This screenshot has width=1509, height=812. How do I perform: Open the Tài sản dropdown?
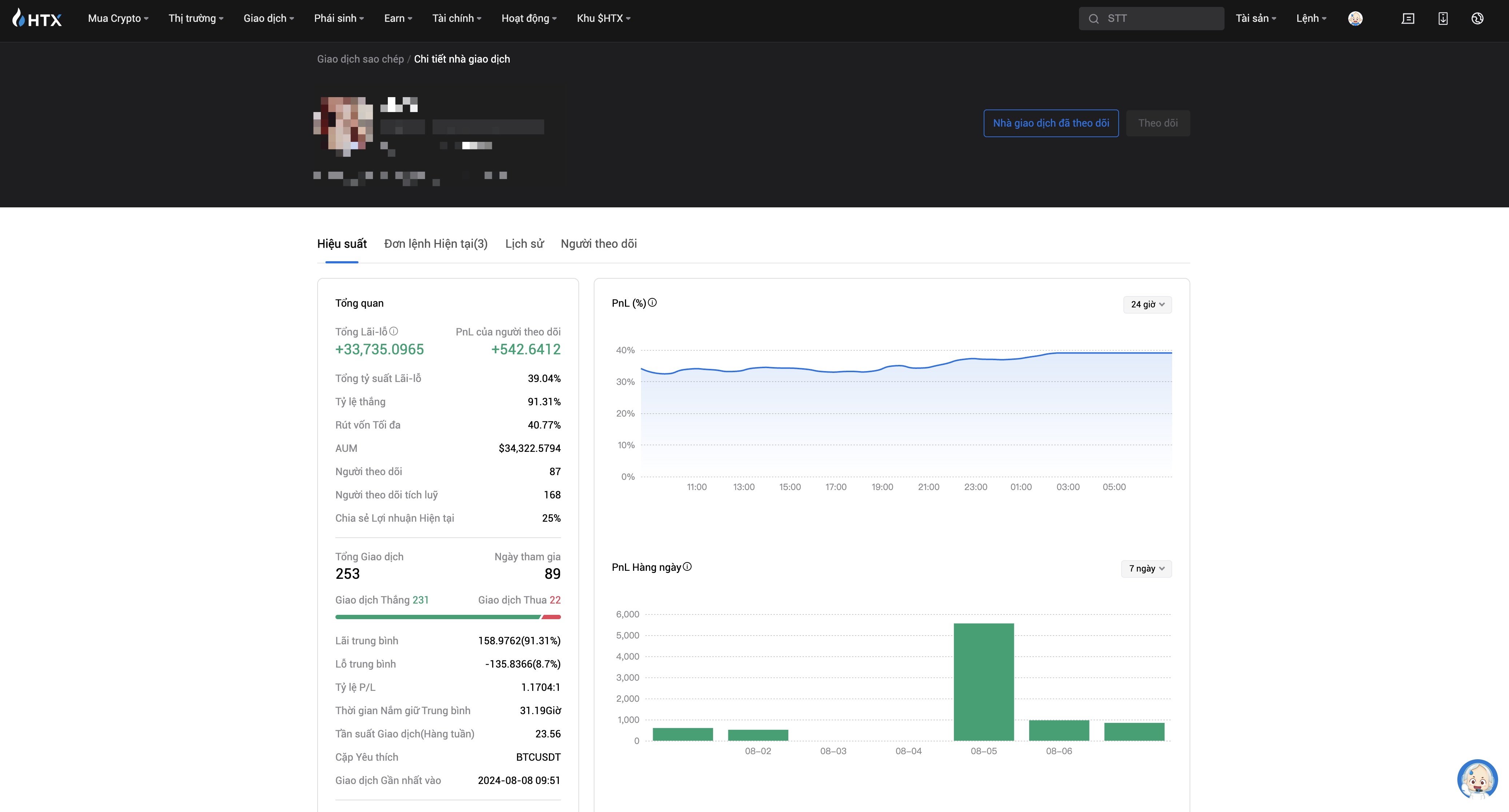(x=1255, y=18)
